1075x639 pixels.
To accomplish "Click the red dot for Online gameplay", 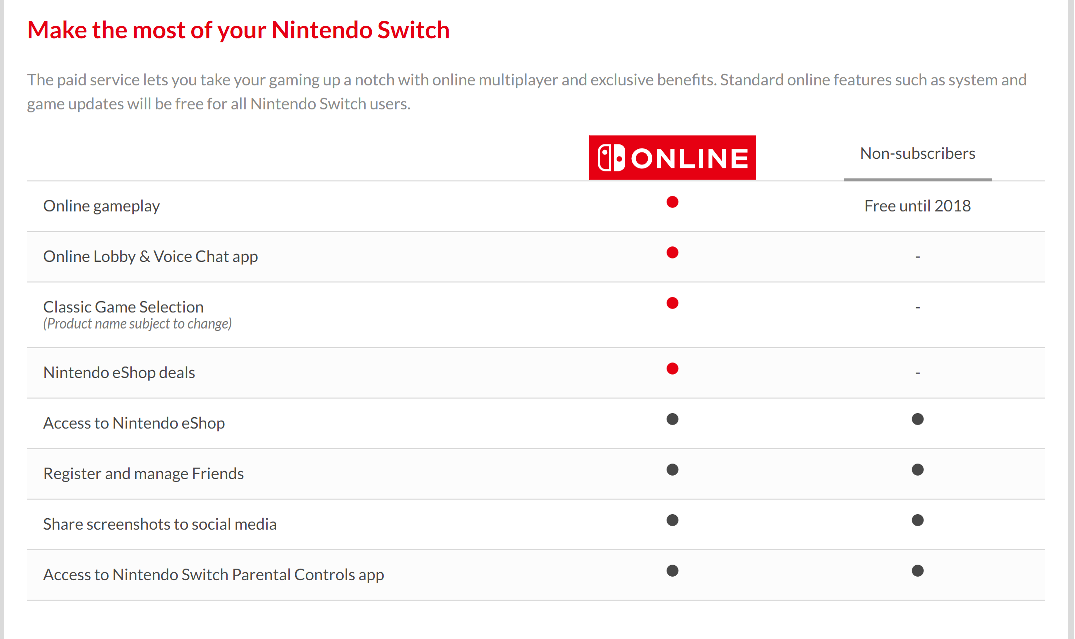I will pos(672,202).
